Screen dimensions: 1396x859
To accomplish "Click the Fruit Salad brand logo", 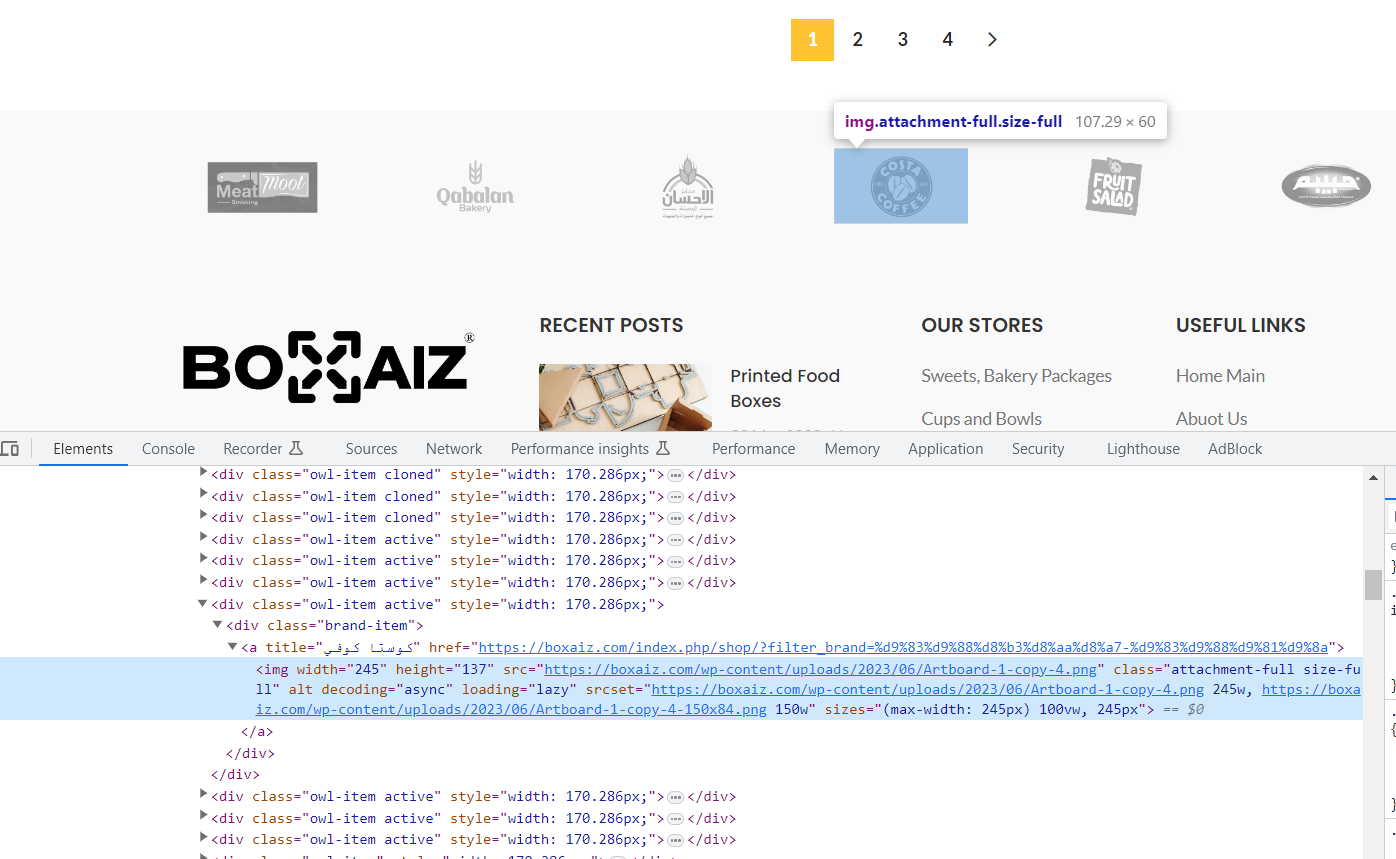I will point(1113,186).
